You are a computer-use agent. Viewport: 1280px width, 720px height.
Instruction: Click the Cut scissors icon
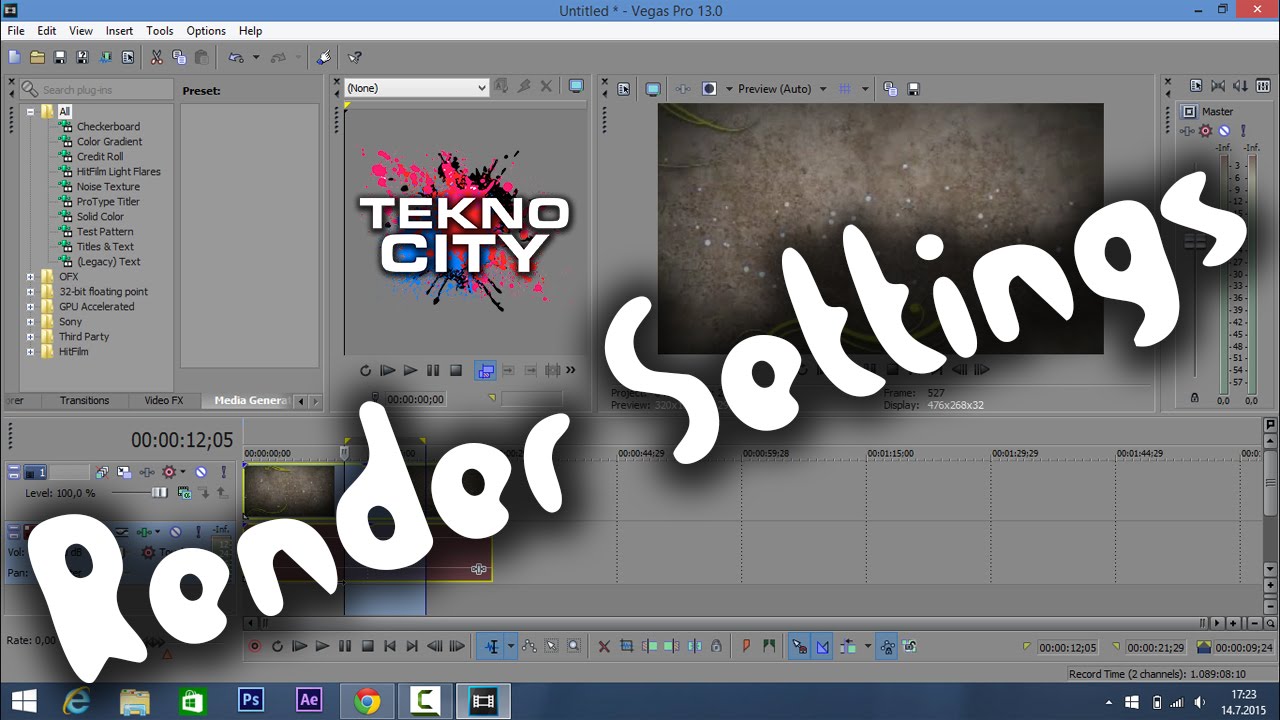click(x=157, y=58)
